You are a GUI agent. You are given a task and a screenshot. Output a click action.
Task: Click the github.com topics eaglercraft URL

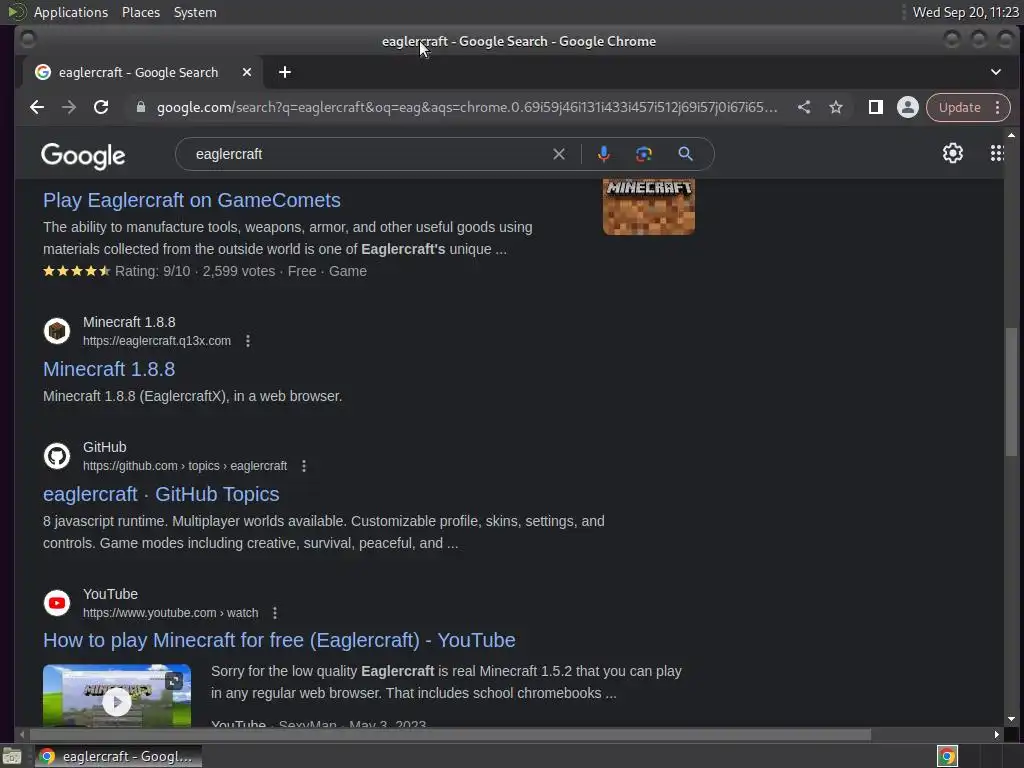coord(185,466)
